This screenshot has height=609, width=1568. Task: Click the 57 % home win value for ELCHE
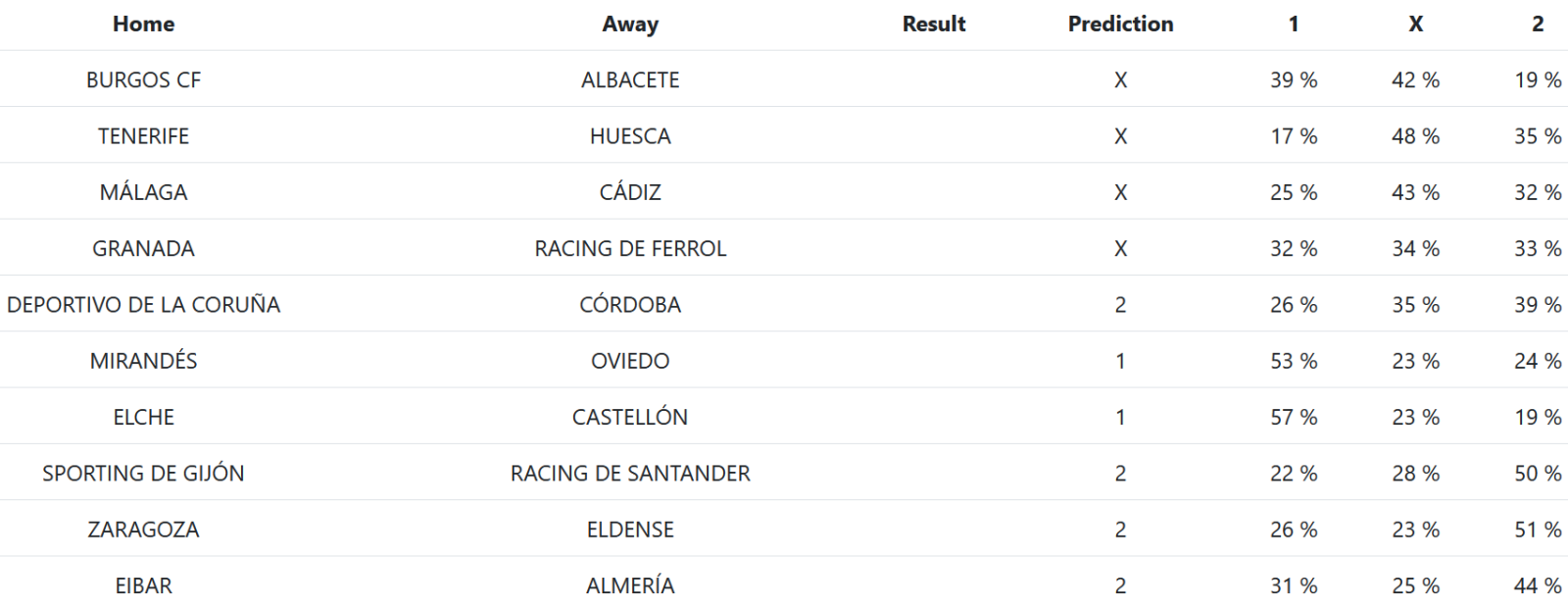[1294, 418]
